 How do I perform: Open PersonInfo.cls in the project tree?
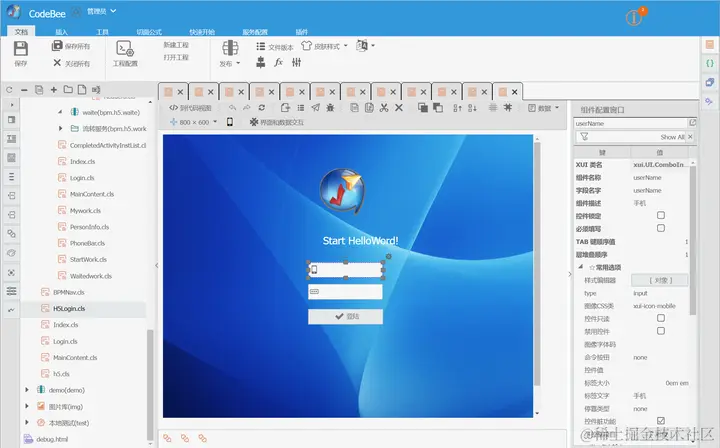click(89, 227)
